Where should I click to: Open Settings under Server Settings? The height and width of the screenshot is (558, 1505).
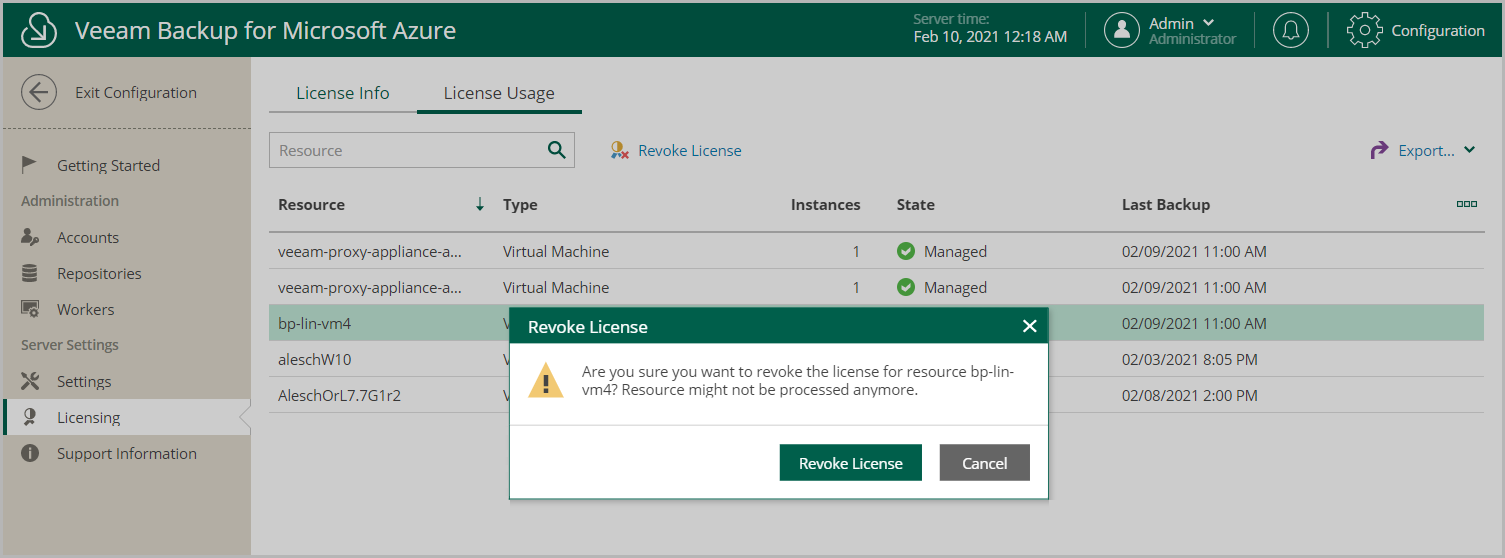point(84,381)
